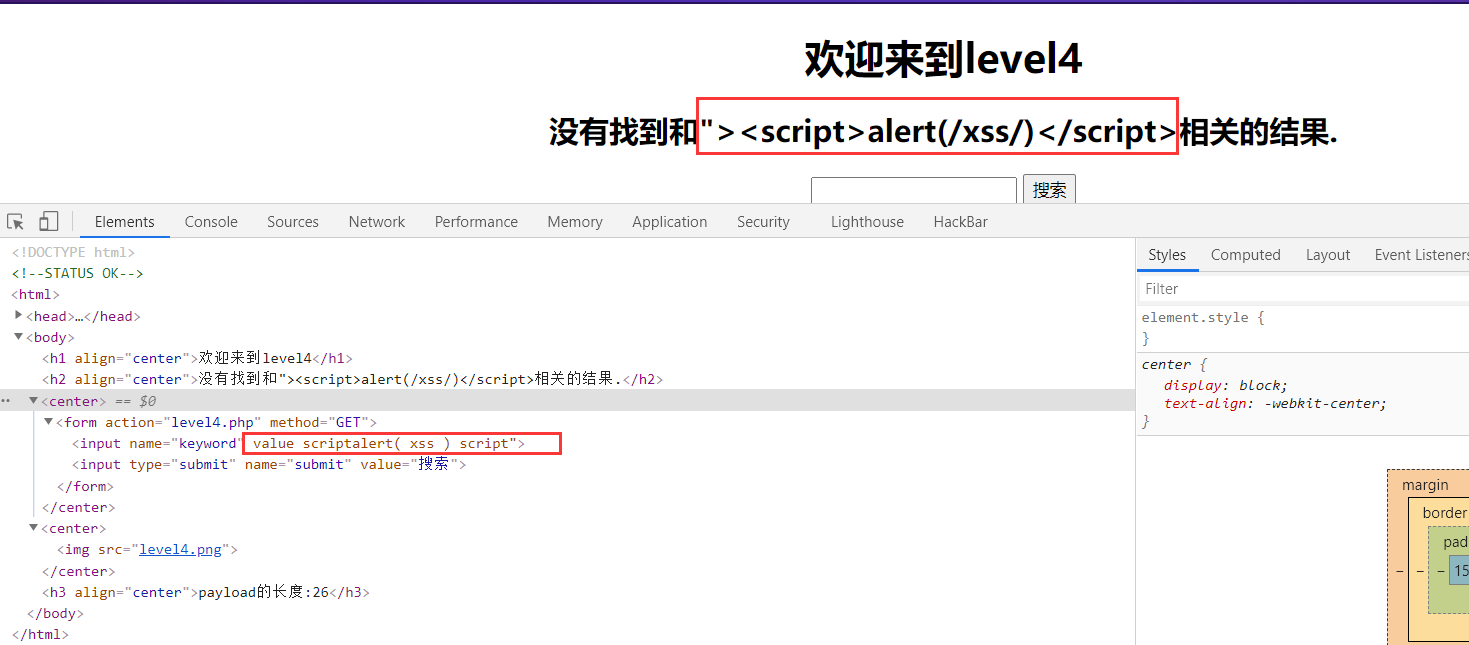This screenshot has height=645, width=1469.
Task: Open the level4.png image link
Action: 181,549
